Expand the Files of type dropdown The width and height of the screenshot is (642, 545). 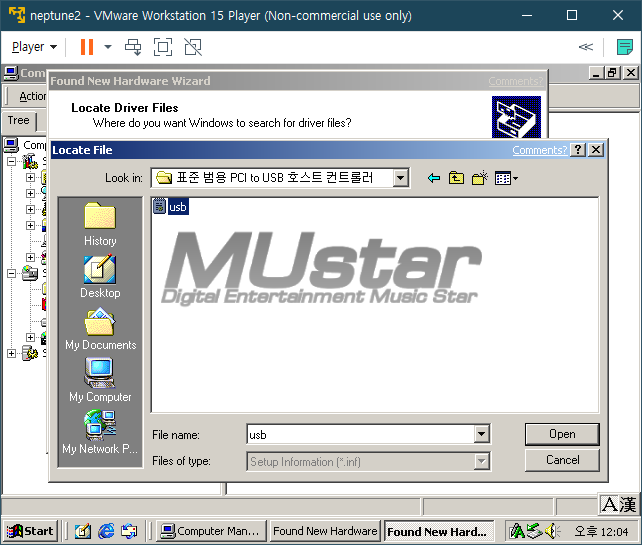(x=482, y=461)
